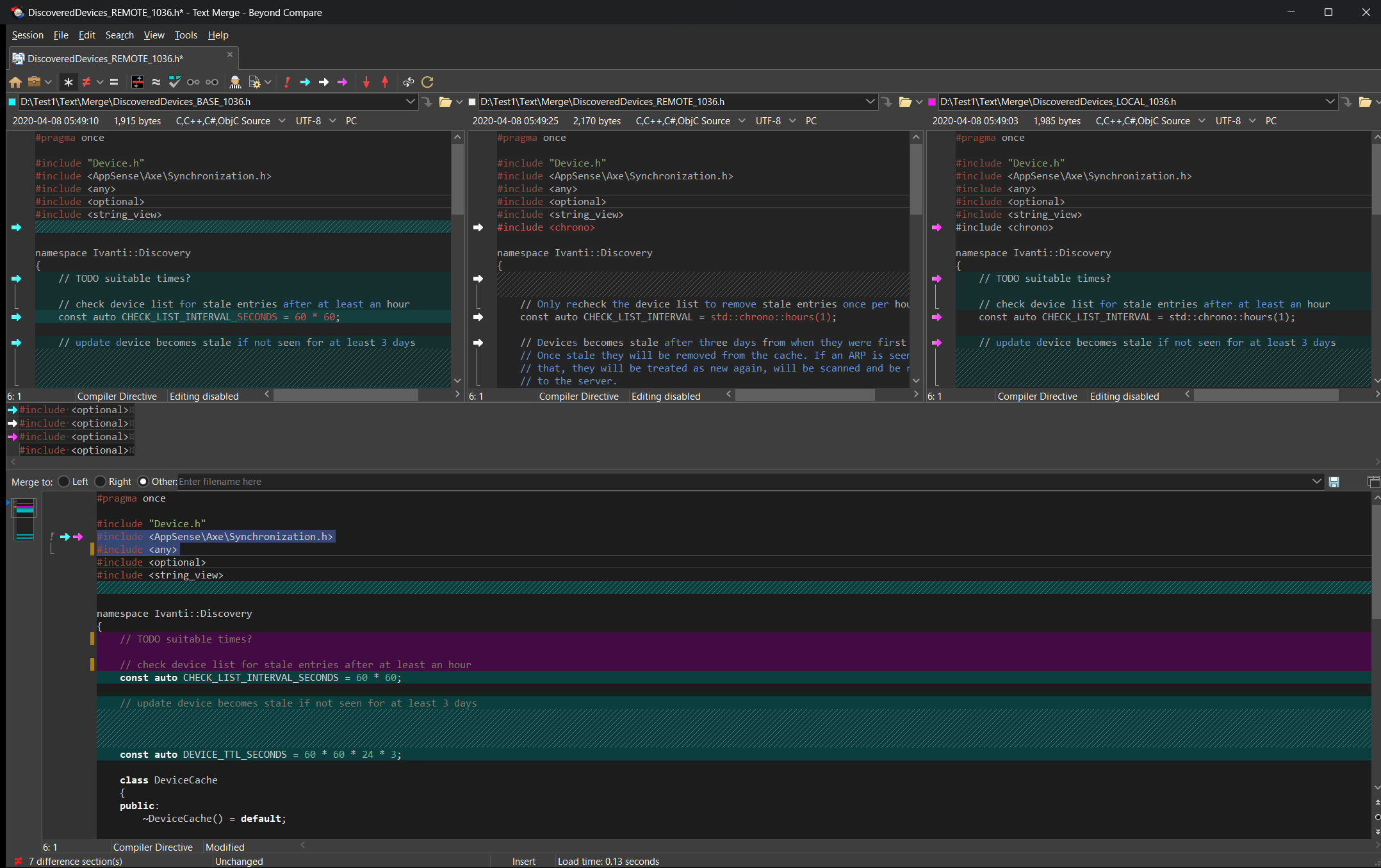Toggle Show Differences not-equal filter
Image resolution: width=1381 pixels, height=868 pixels.
86,82
